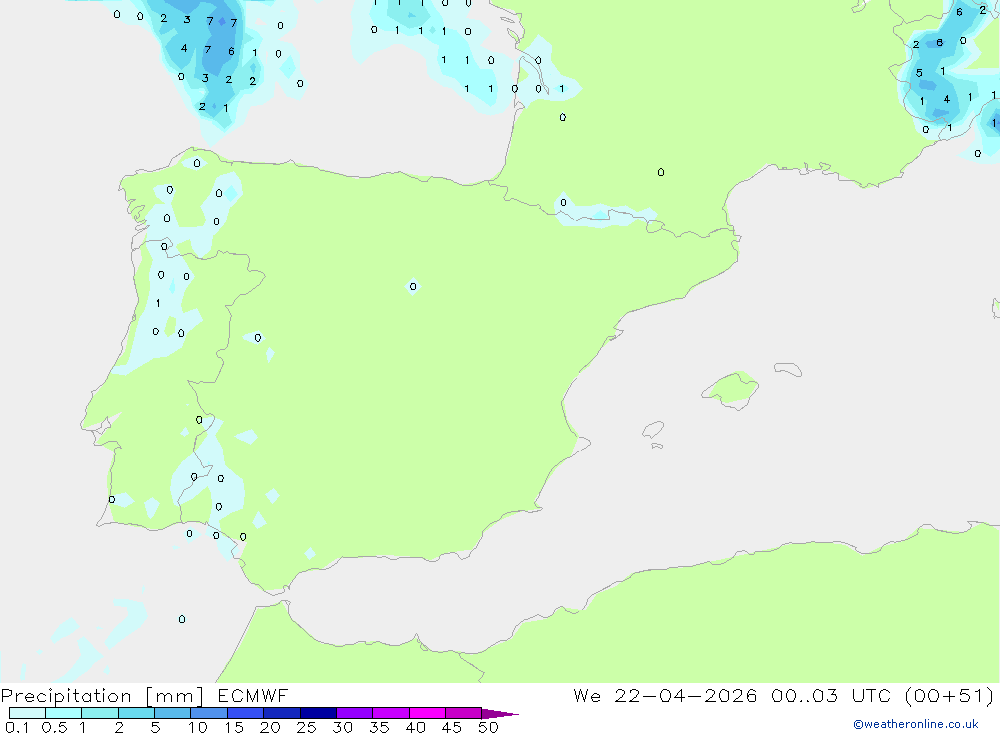
Task: Click the legend label '10'
Action: point(198,727)
